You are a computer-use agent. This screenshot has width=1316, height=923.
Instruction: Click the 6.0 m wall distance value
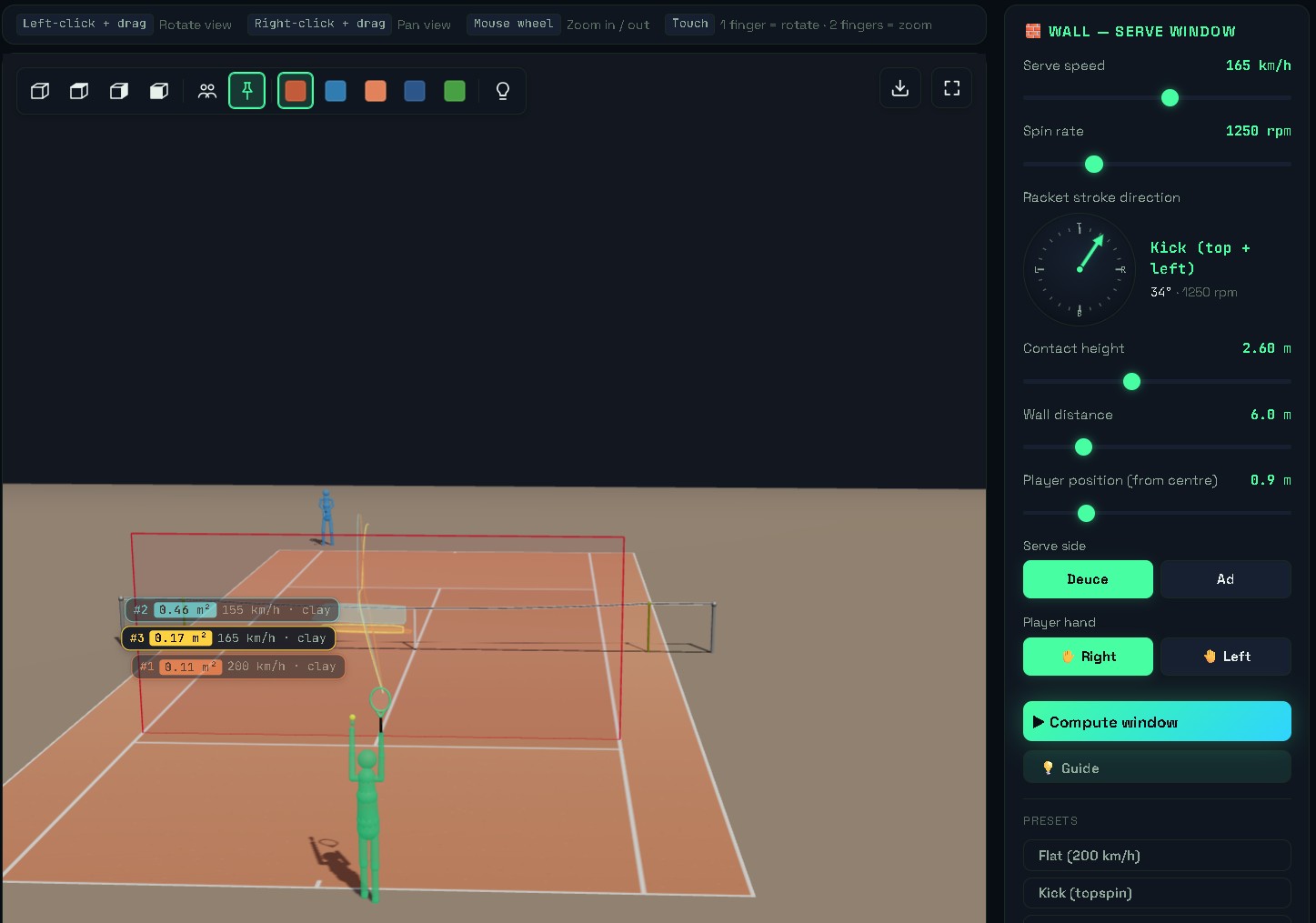tap(1271, 415)
